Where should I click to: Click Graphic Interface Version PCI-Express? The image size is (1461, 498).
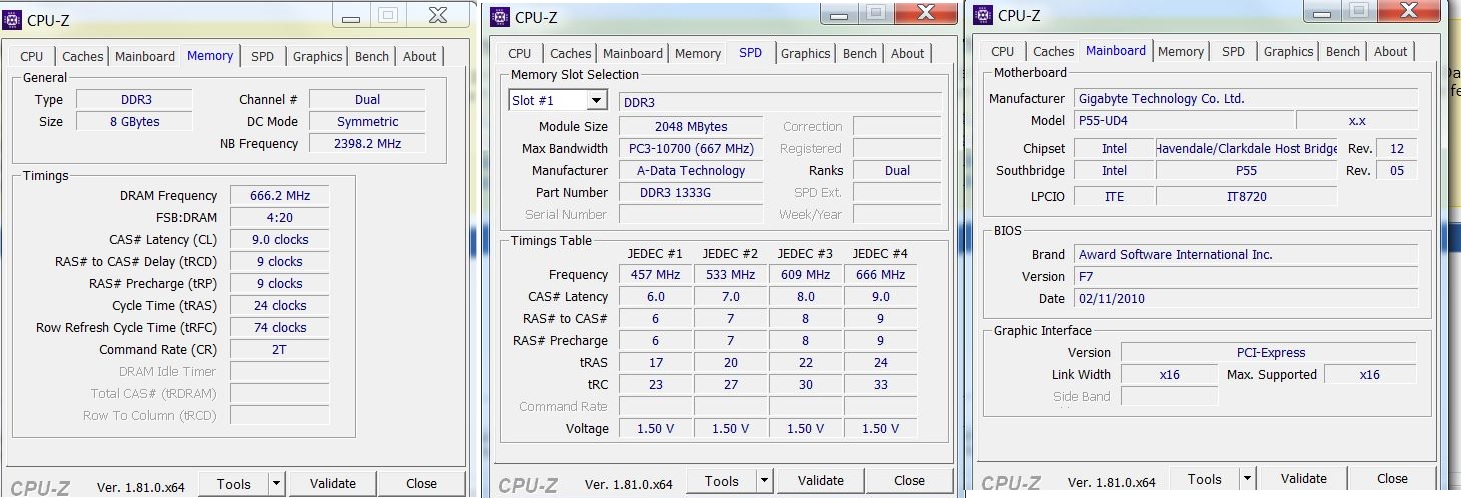click(x=1269, y=353)
